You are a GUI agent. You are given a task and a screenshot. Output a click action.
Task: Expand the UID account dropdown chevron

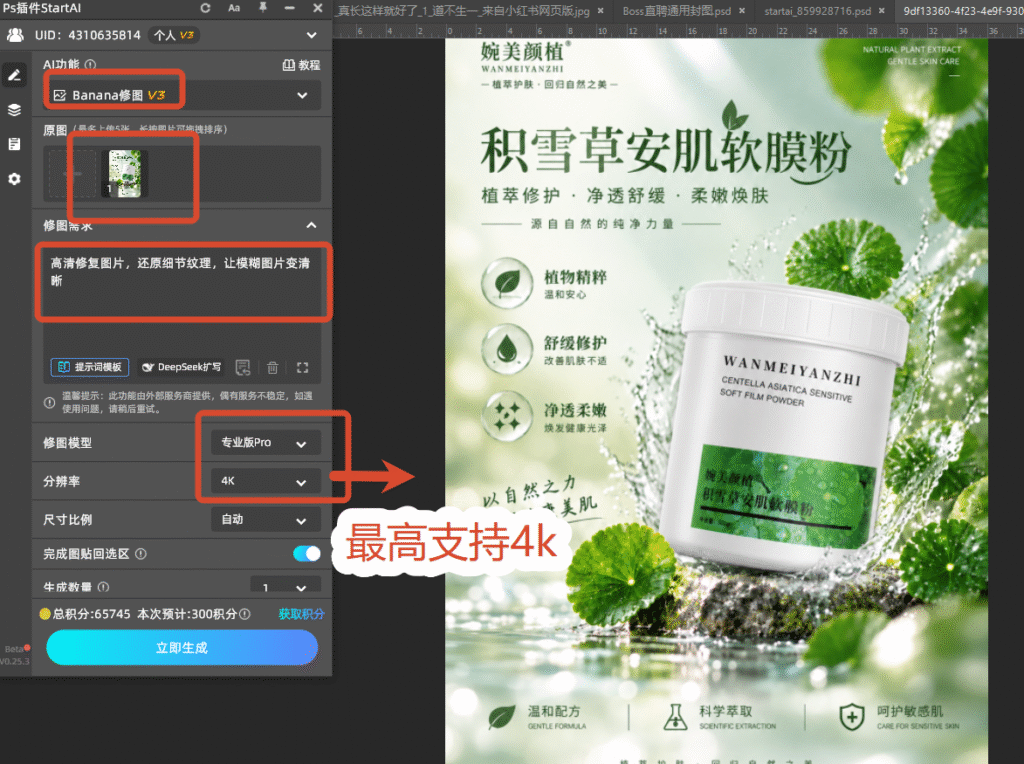tap(312, 35)
